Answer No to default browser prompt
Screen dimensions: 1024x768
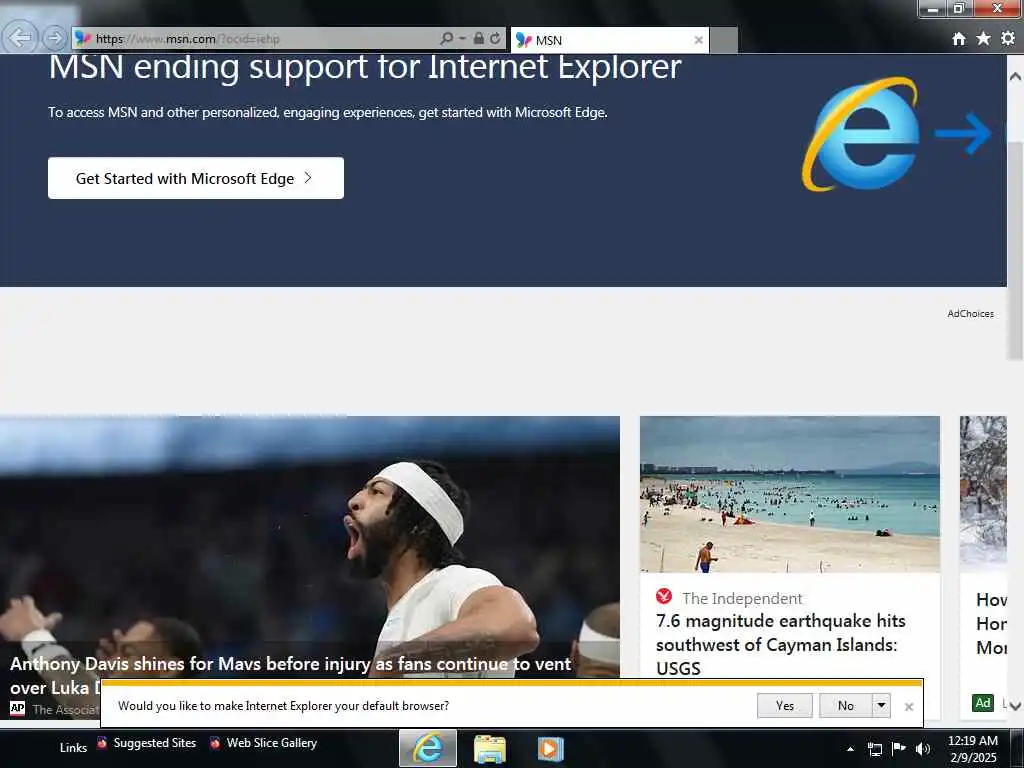click(846, 705)
